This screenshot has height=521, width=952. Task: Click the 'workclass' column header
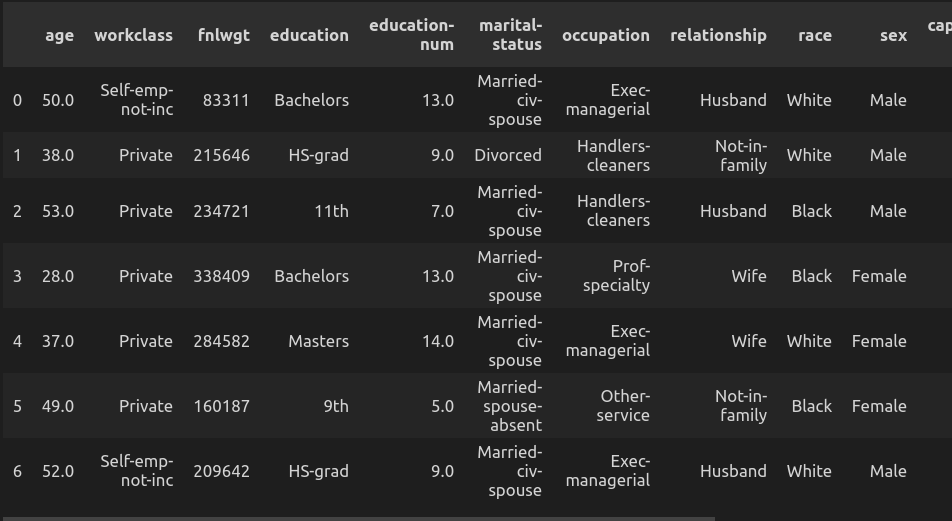133,35
